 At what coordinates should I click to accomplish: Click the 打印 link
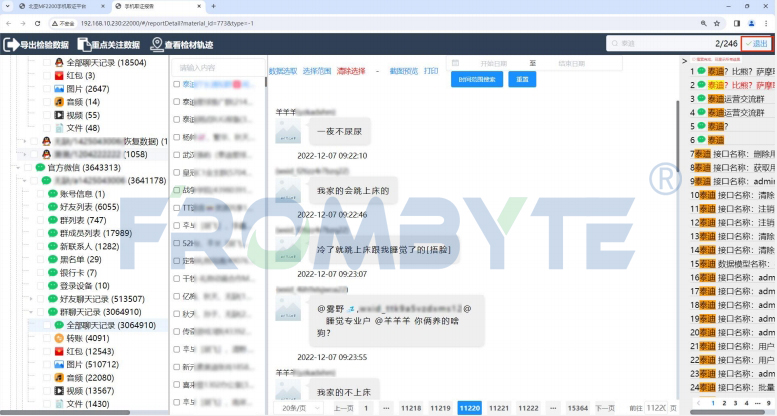pyautogui.click(x=431, y=71)
